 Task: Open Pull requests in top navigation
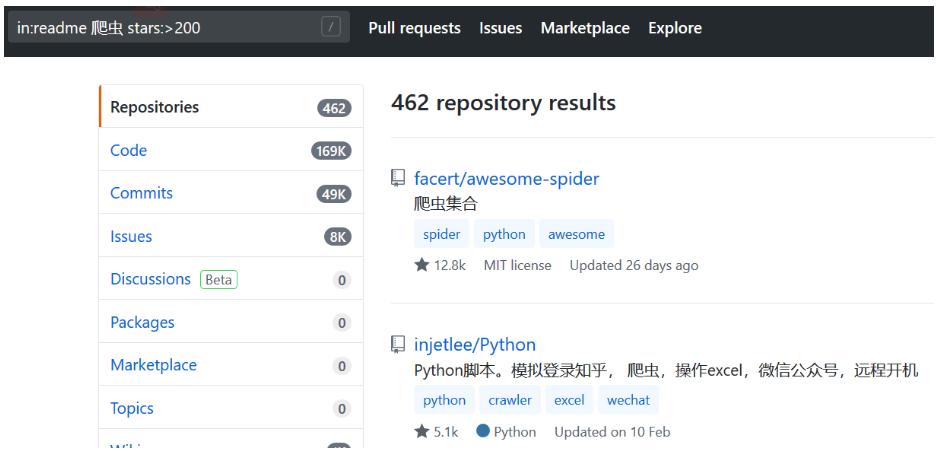(414, 28)
